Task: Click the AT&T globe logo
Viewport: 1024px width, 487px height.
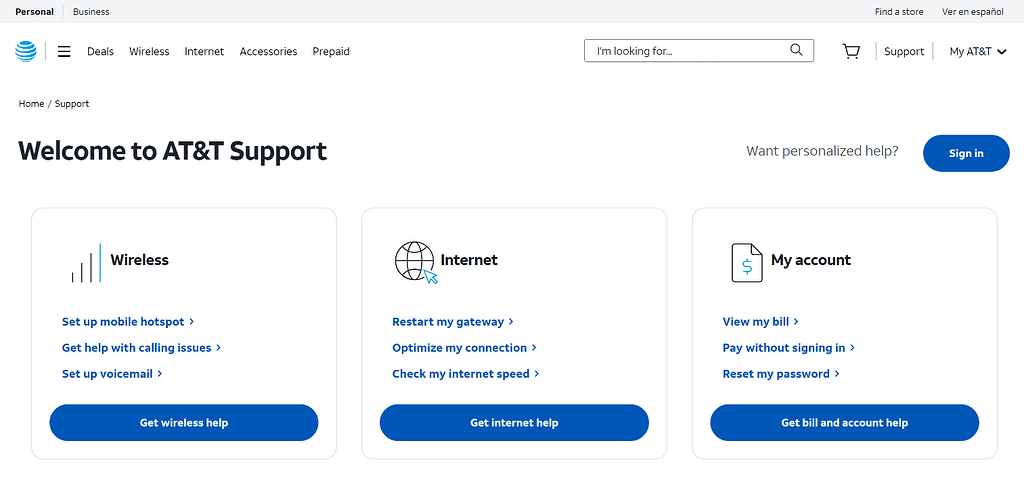Action: [26, 51]
